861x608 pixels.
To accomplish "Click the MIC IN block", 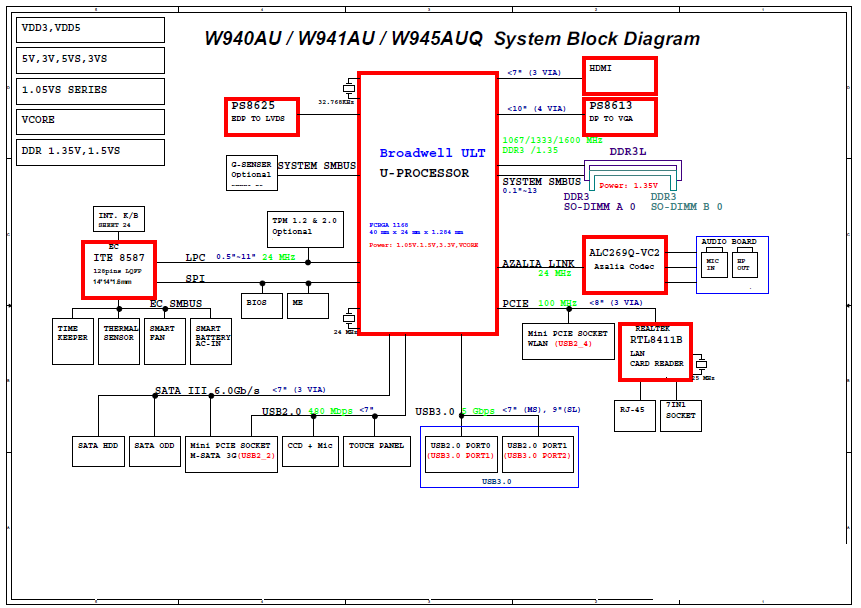I will coord(714,265).
